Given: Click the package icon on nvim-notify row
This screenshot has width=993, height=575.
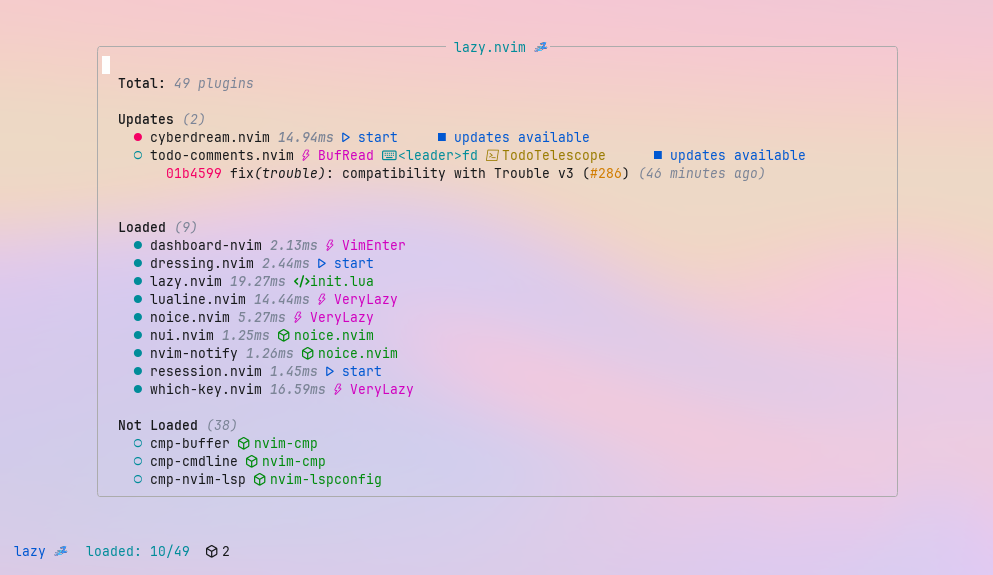Looking at the screenshot, I should [308, 353].
